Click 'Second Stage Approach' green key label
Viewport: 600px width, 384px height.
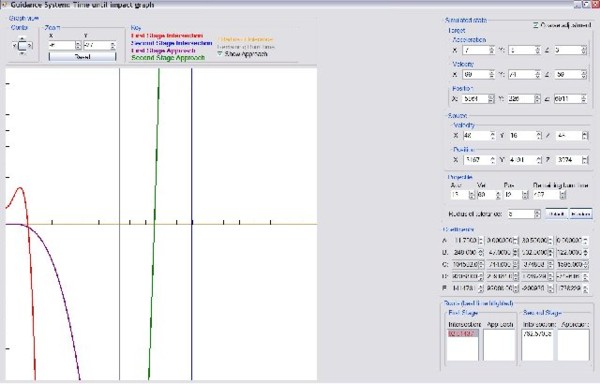tap(168, 58)
